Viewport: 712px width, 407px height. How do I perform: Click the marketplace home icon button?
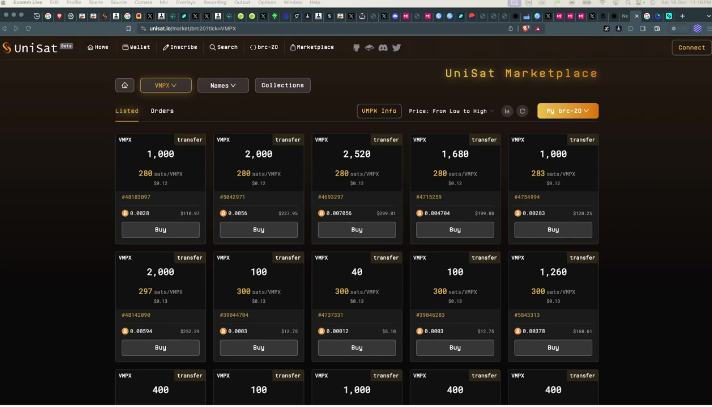pyautogui.click(x=125, y=85)
